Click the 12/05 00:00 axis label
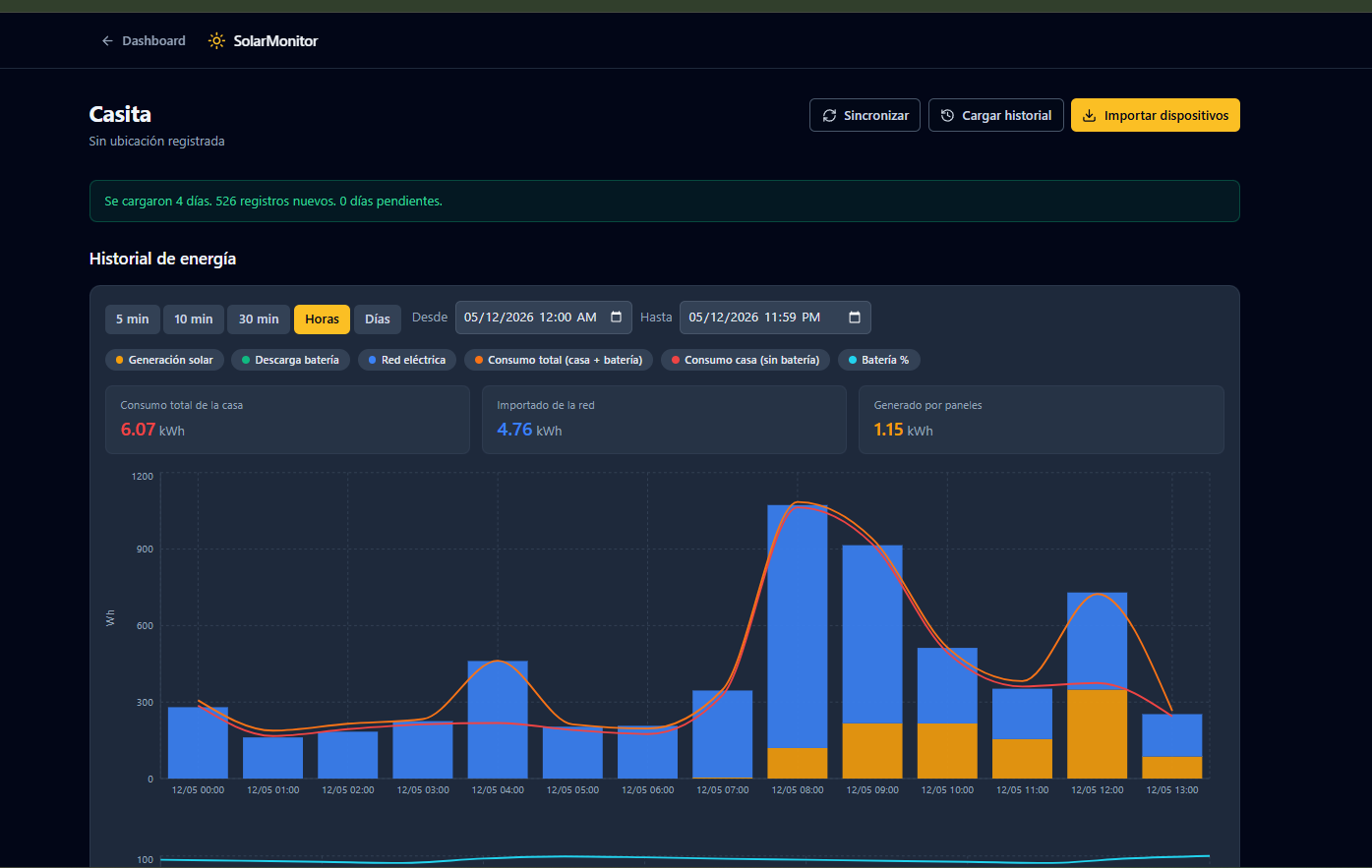The width and height of the screenshot is (1372, 868). point(198,790)
